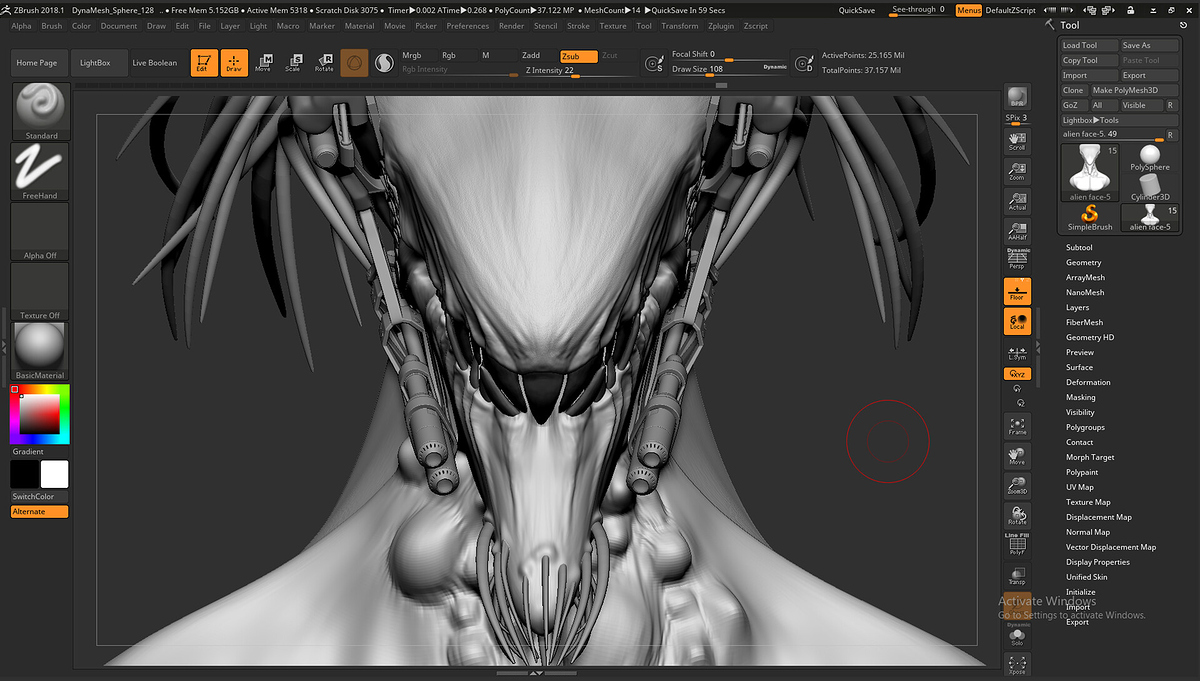
Task: Click the white secondary color swatch
Action: (x=54, y=474)
